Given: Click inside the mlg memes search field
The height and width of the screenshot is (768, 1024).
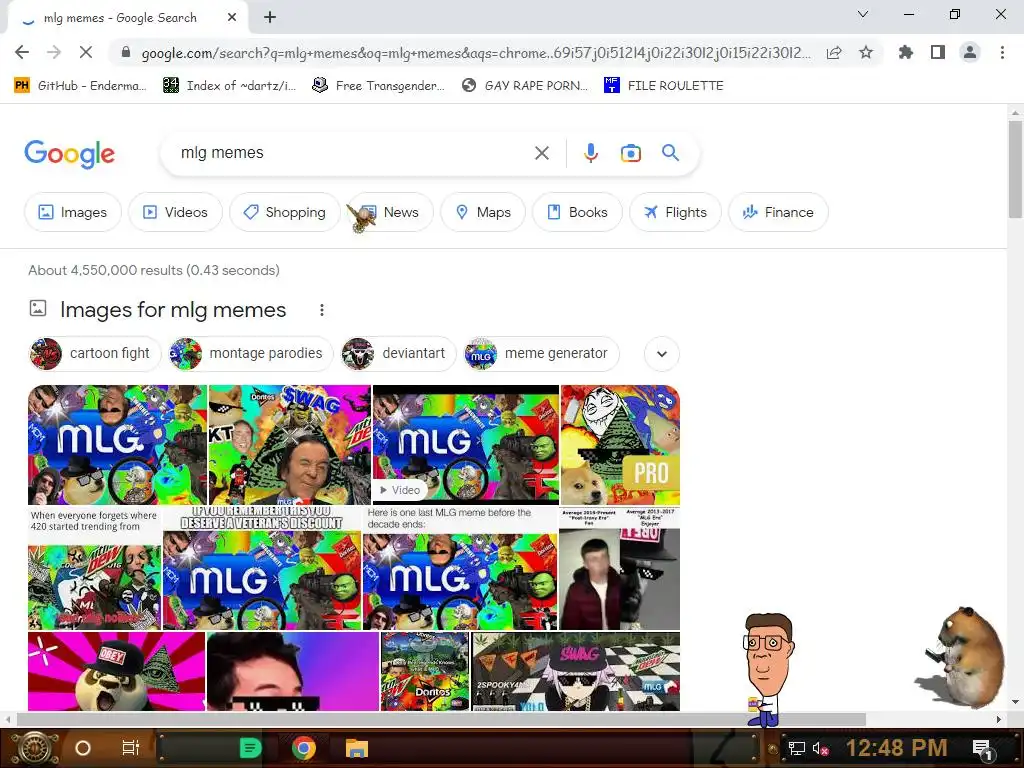Looking at the screenshot, I should click(353, 153).
